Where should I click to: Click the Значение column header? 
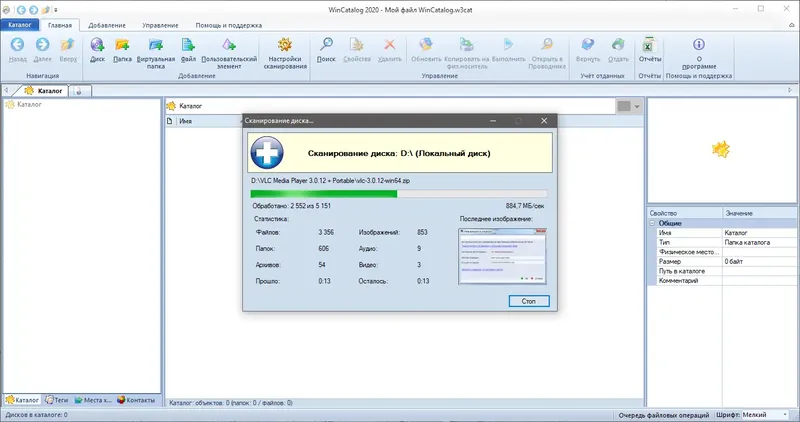[760, 213]
